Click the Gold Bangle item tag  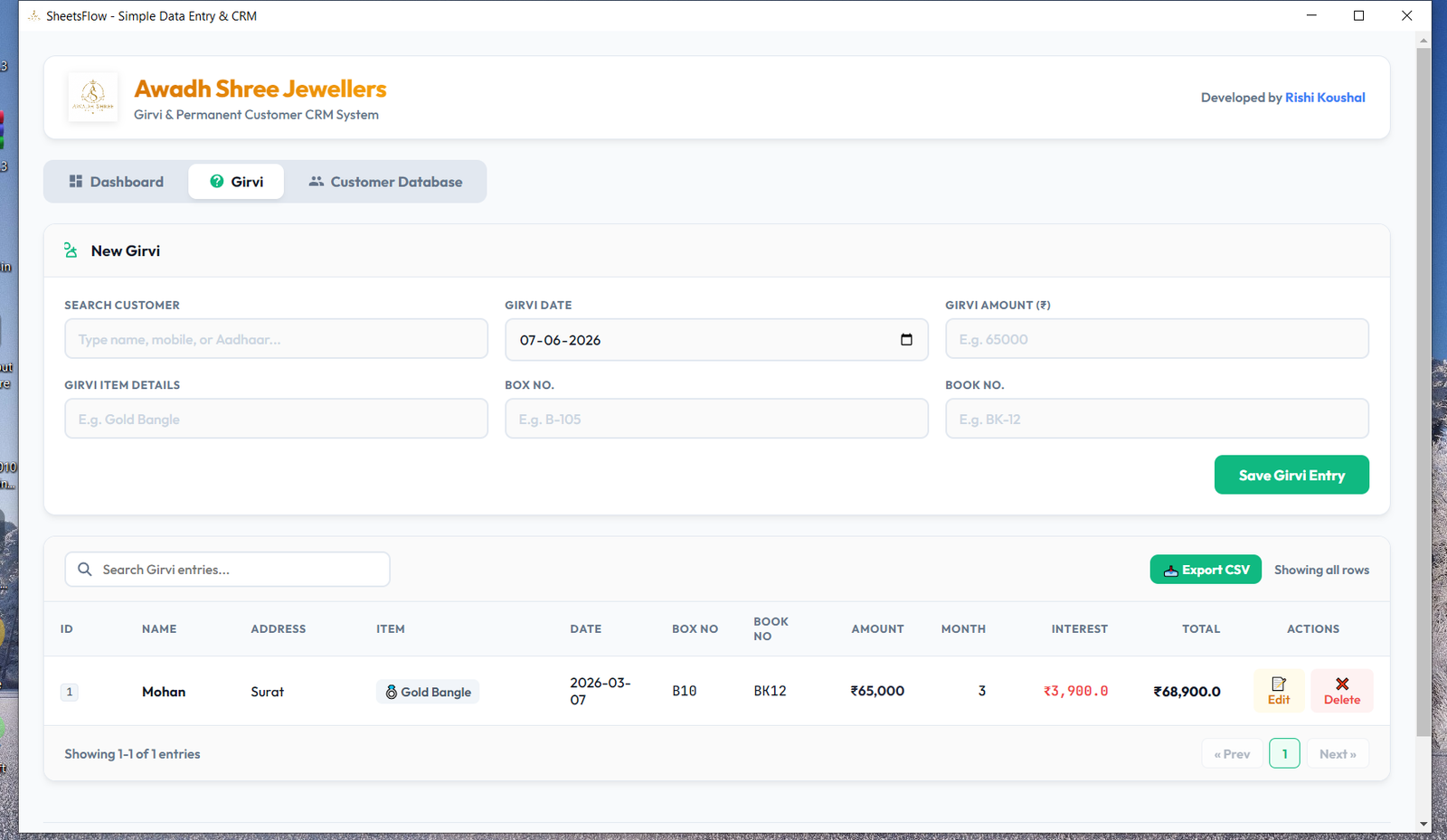[428, 692]
